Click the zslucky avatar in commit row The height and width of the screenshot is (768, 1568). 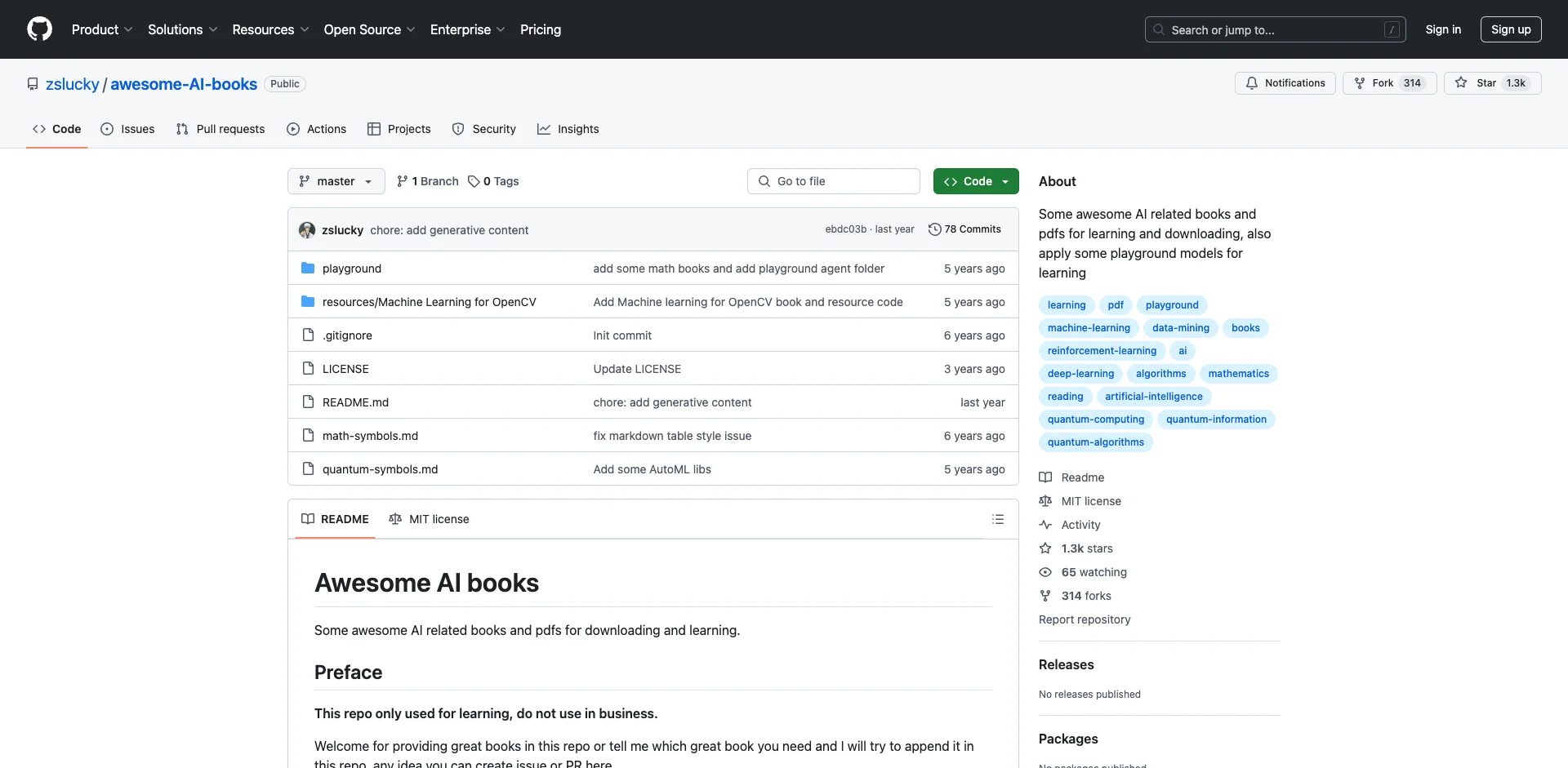[307, 230]
